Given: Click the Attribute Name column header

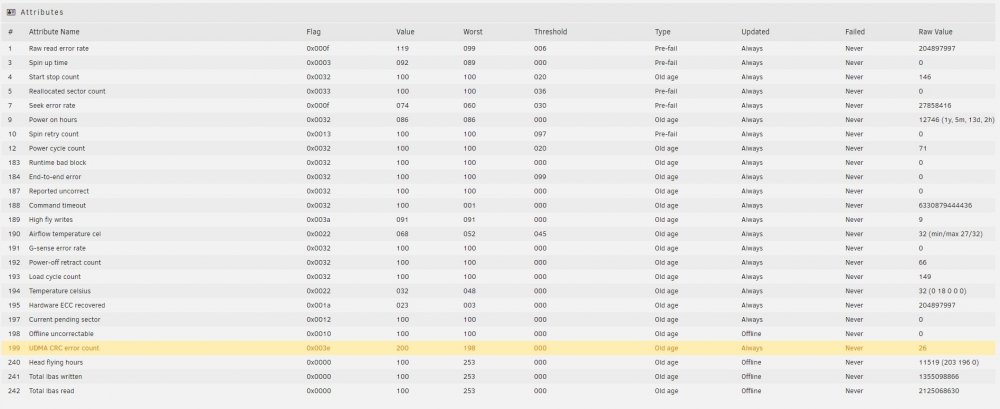Looking at the screenshot, I should coord(54,32).
